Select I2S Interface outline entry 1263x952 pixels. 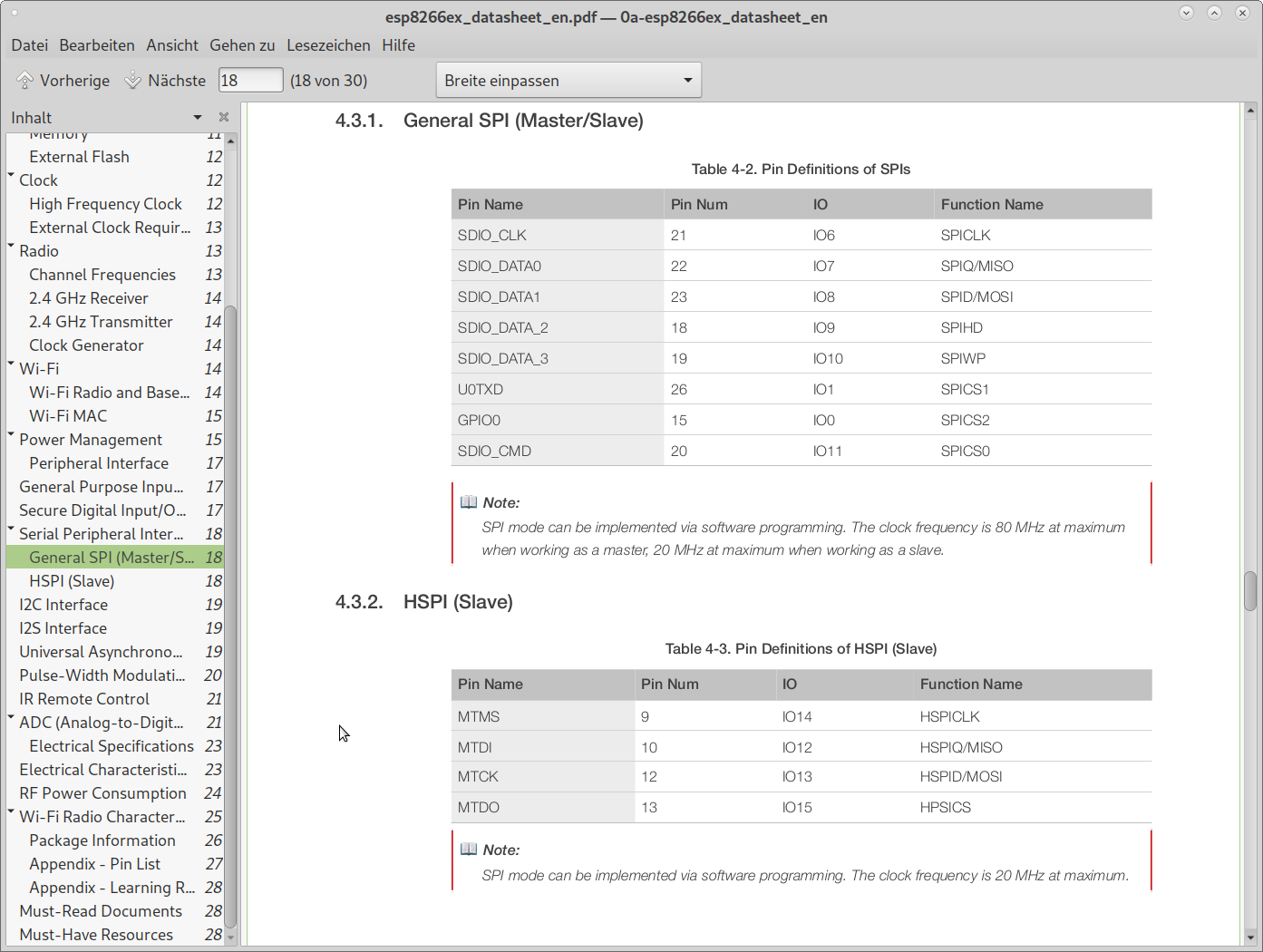[x=114, y=628]
